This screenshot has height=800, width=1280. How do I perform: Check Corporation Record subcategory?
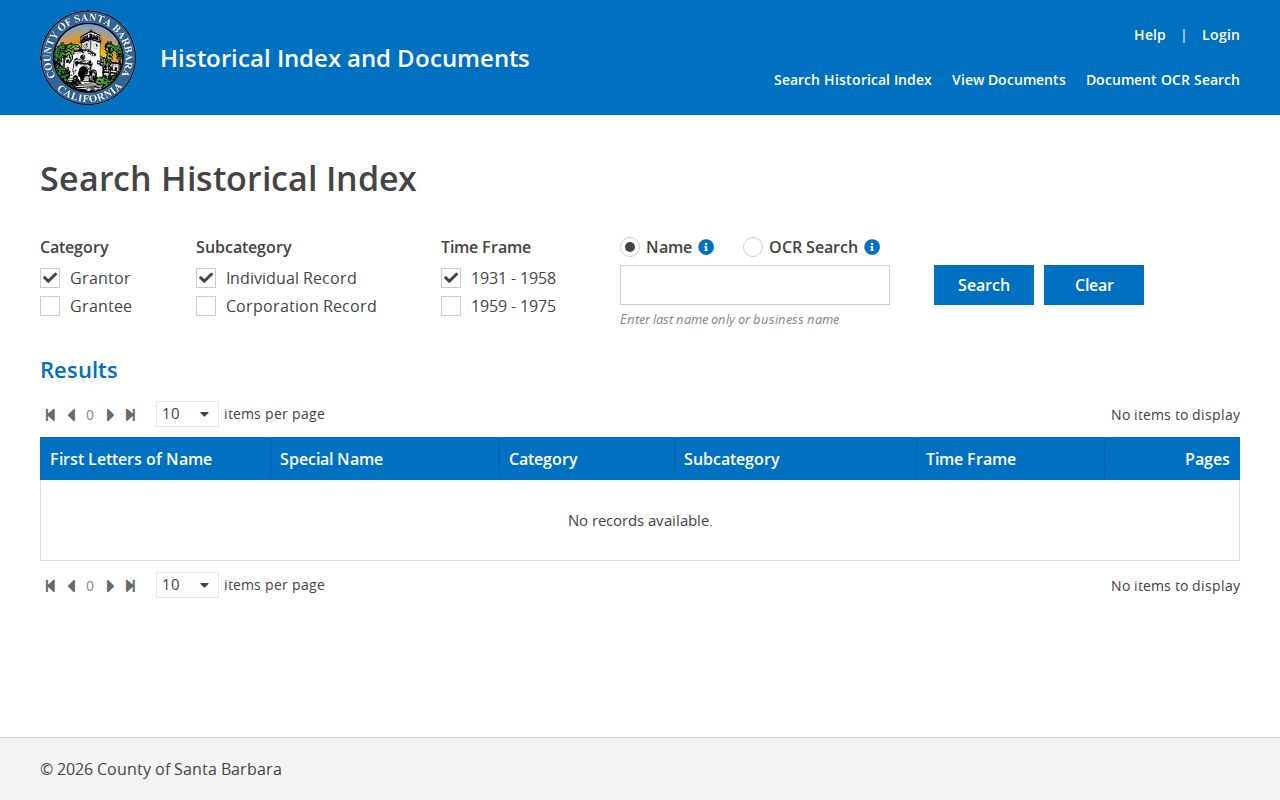click(x=206, y=306)
